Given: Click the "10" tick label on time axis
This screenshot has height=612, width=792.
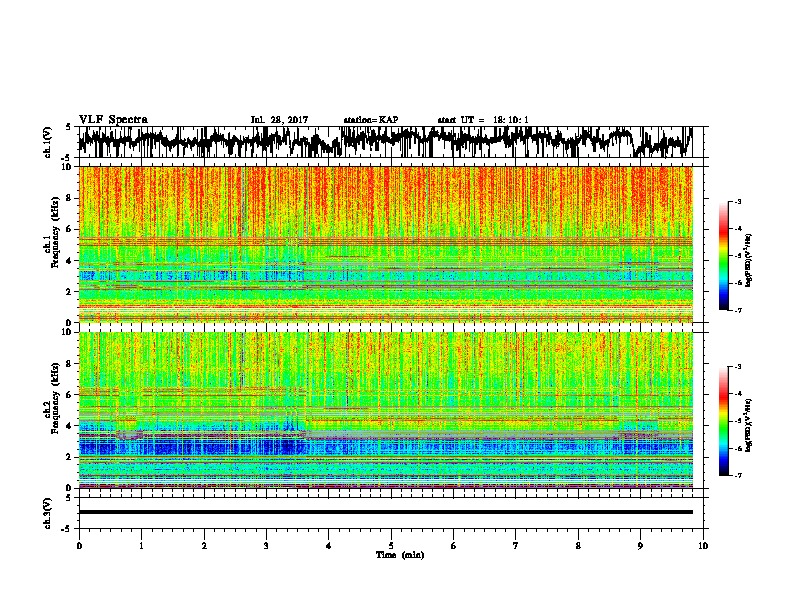Looking at the screenshot, I should tap(703, 545).
